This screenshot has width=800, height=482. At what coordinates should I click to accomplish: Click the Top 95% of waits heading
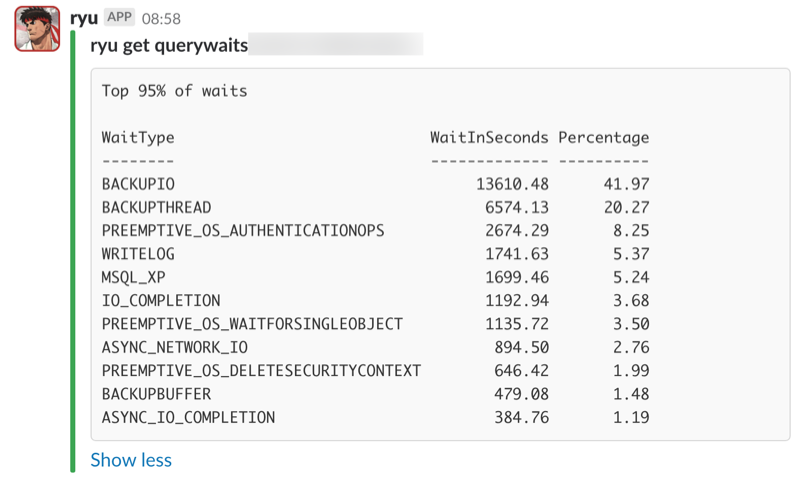point(174,91)
